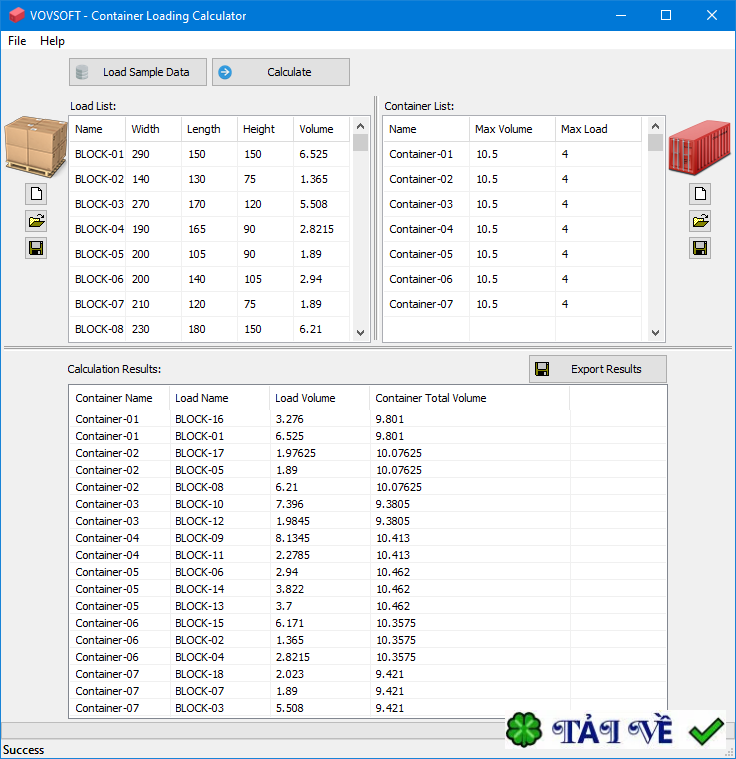This screenshot has width=736, height=759.
Task: Sort Load List by Length column header
Action: [x=209, y=129]
